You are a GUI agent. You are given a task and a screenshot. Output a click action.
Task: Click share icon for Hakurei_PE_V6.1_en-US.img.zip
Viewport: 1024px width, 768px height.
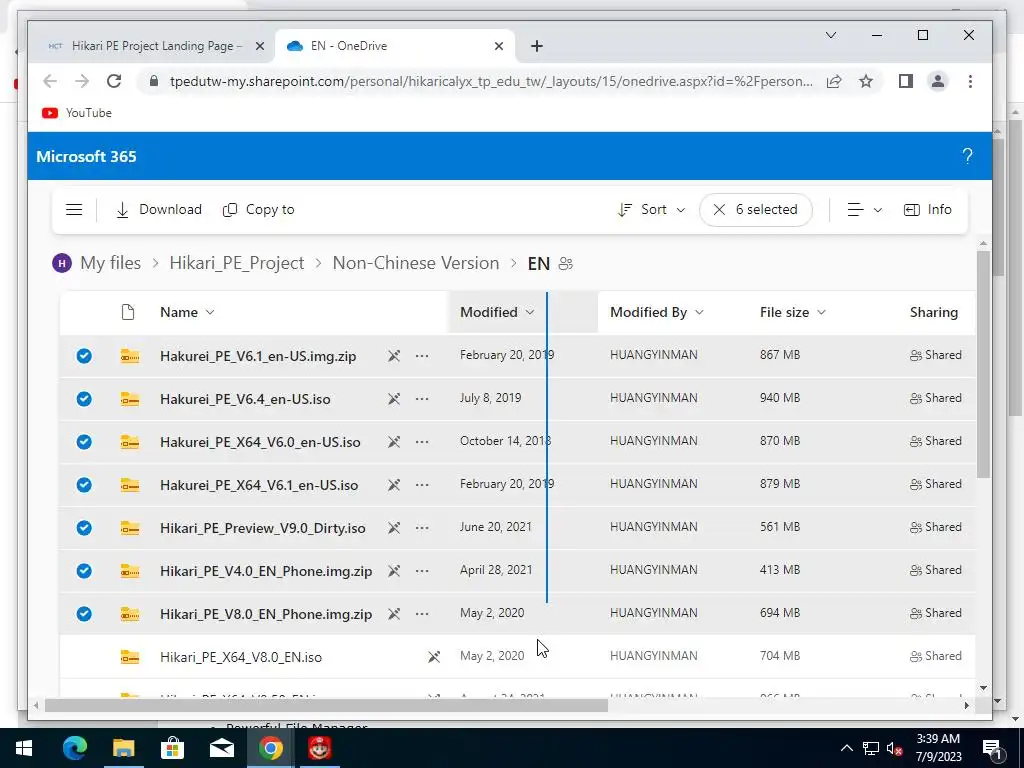pyautogui.click(x=394, y=356)
